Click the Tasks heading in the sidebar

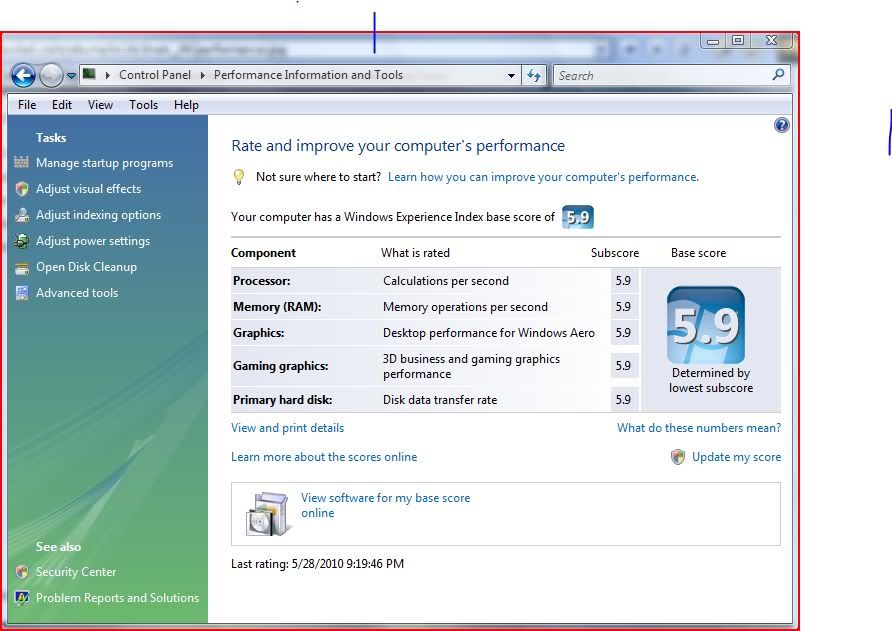point(51,138)
